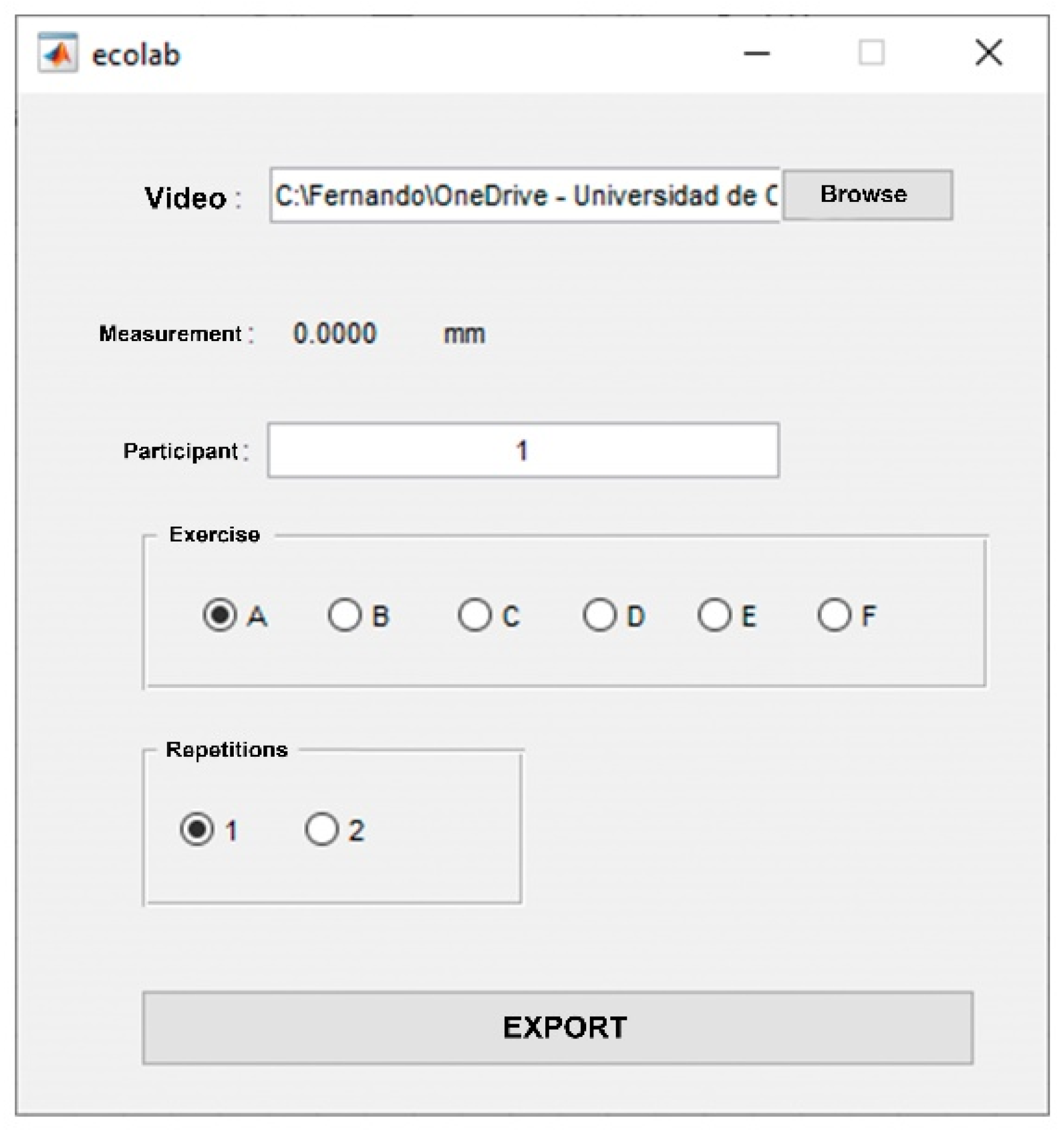This screenshot has width=1064, height=1132.
Task: Click the EXPORT button
Action: [x=557, y=1027]
